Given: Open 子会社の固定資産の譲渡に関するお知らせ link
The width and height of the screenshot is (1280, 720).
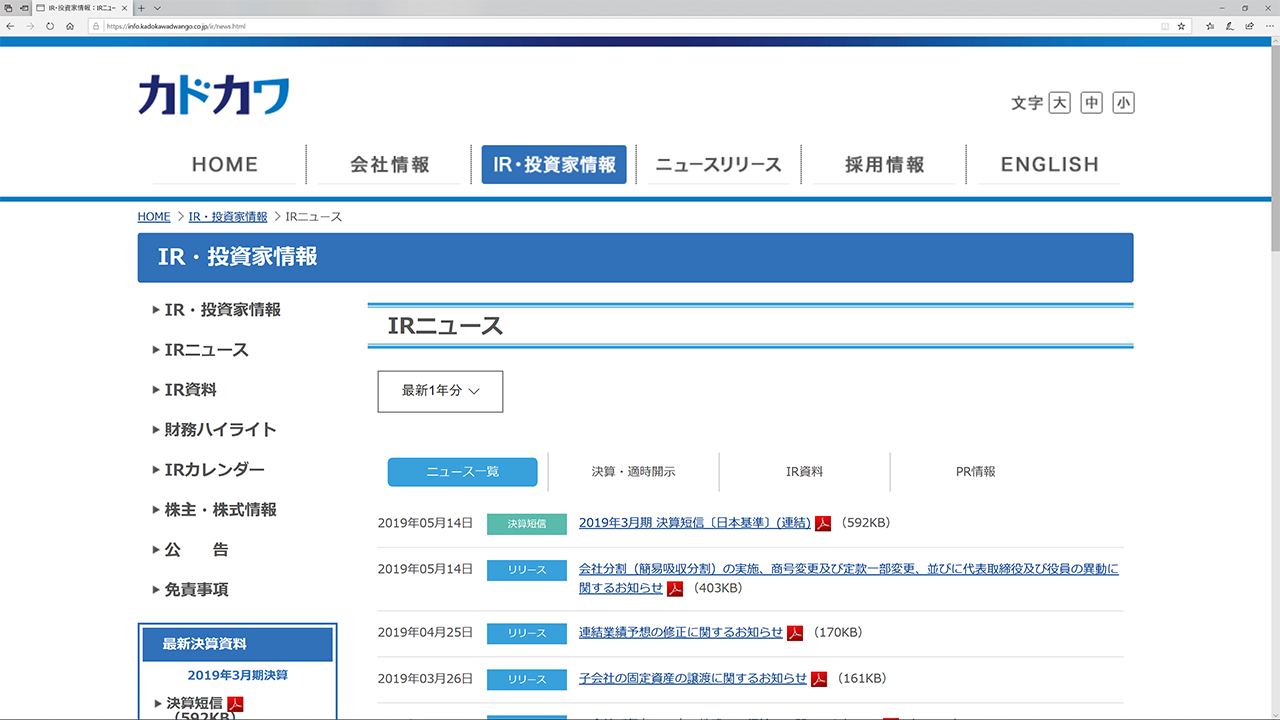Looking at the screenshot, I should coord(693,678).
